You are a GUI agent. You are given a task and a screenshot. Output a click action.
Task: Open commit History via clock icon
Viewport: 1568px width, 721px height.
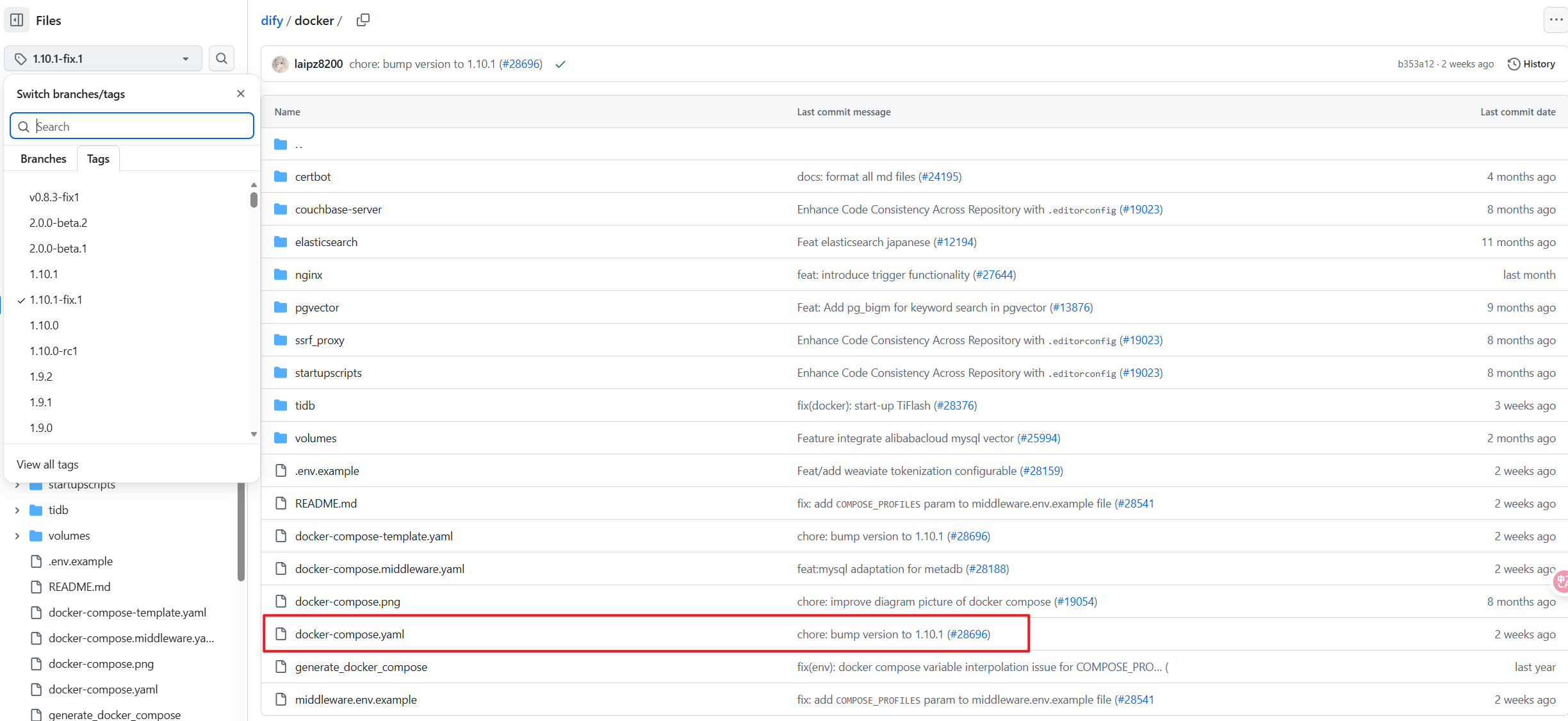tap(1531, 64)
